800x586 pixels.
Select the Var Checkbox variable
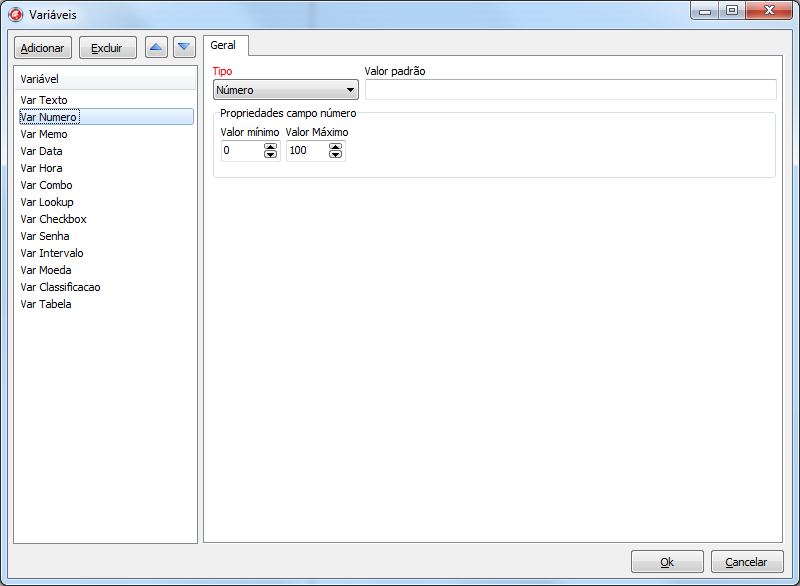click(53, 219)
